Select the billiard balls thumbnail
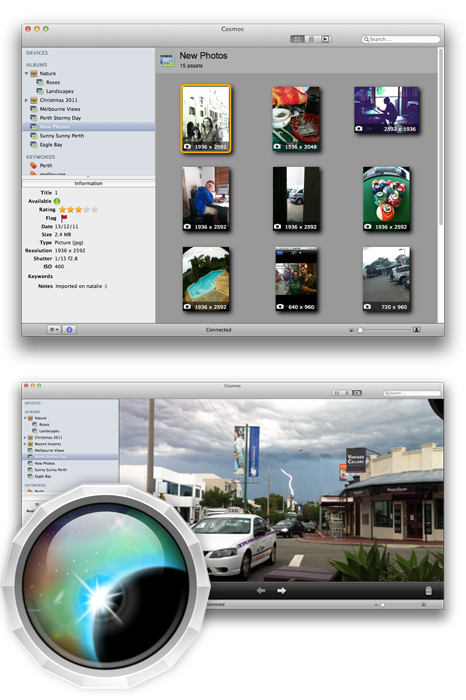 387,199
